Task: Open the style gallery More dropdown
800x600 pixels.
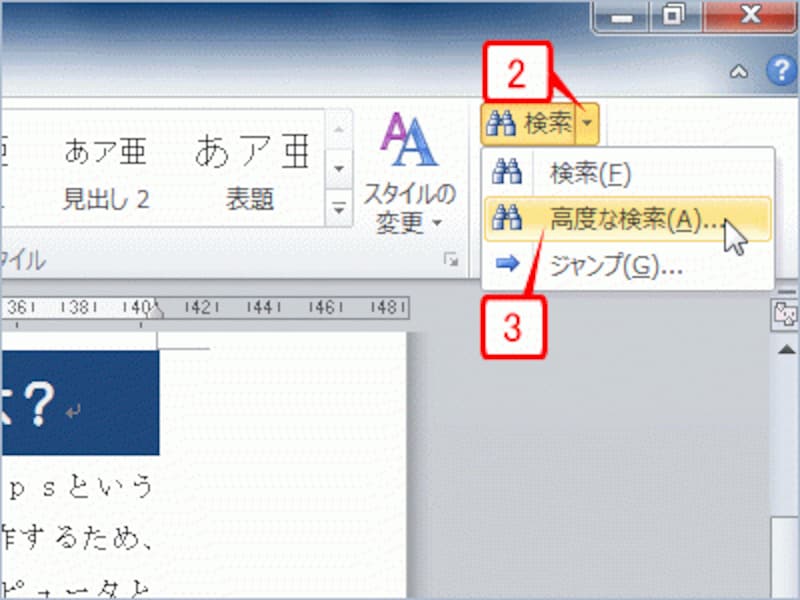Action: point(338,208)
